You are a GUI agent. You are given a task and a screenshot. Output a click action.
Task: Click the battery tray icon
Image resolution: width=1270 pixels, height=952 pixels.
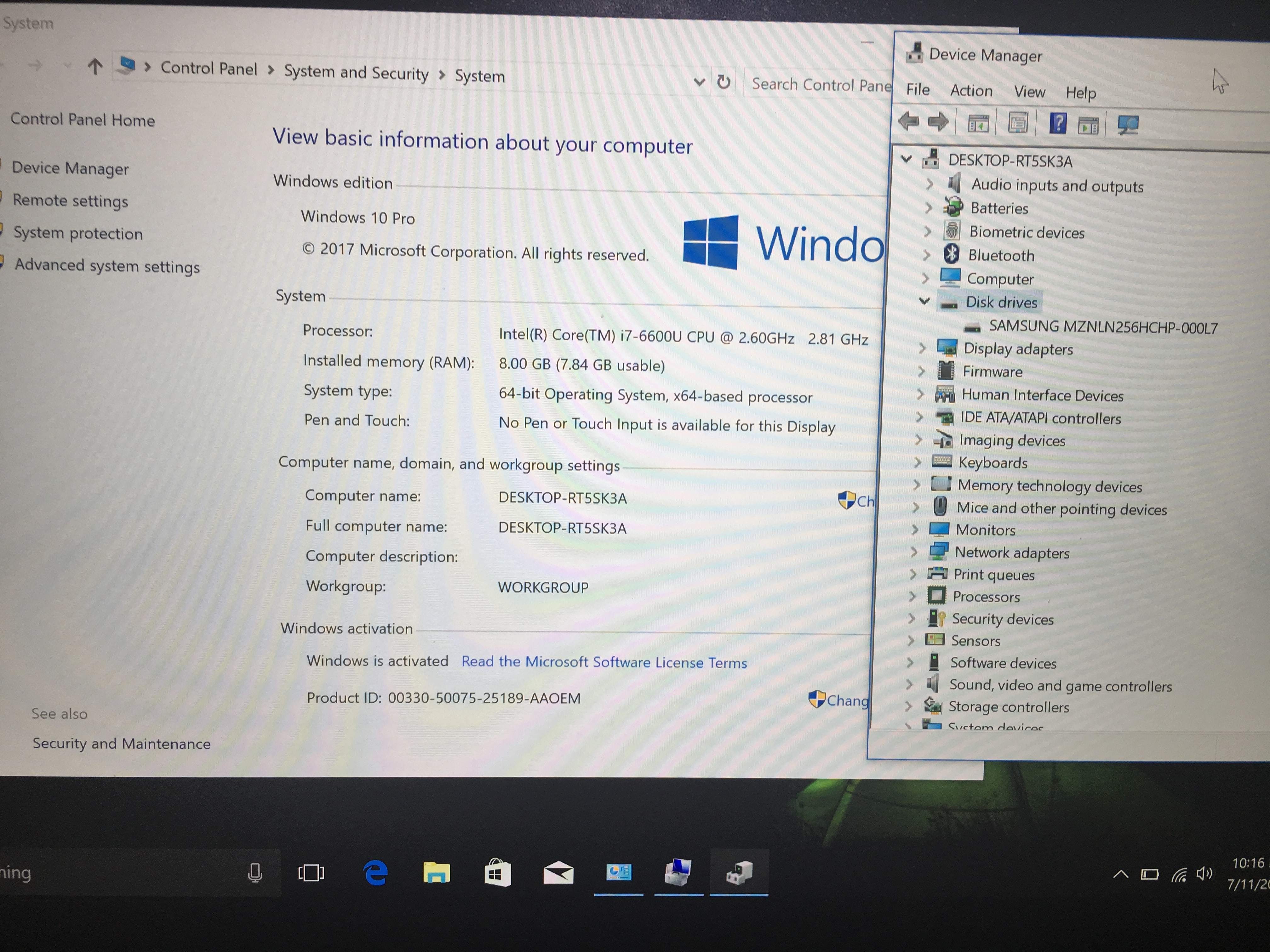coord(1149,875)
